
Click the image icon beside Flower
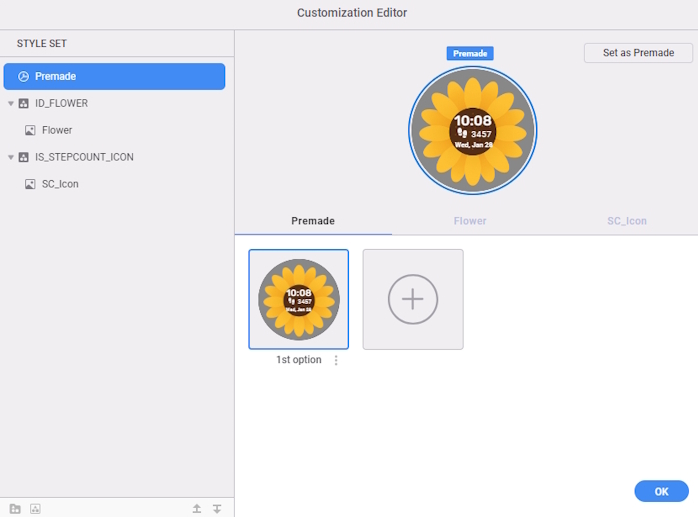click(30, 130)
